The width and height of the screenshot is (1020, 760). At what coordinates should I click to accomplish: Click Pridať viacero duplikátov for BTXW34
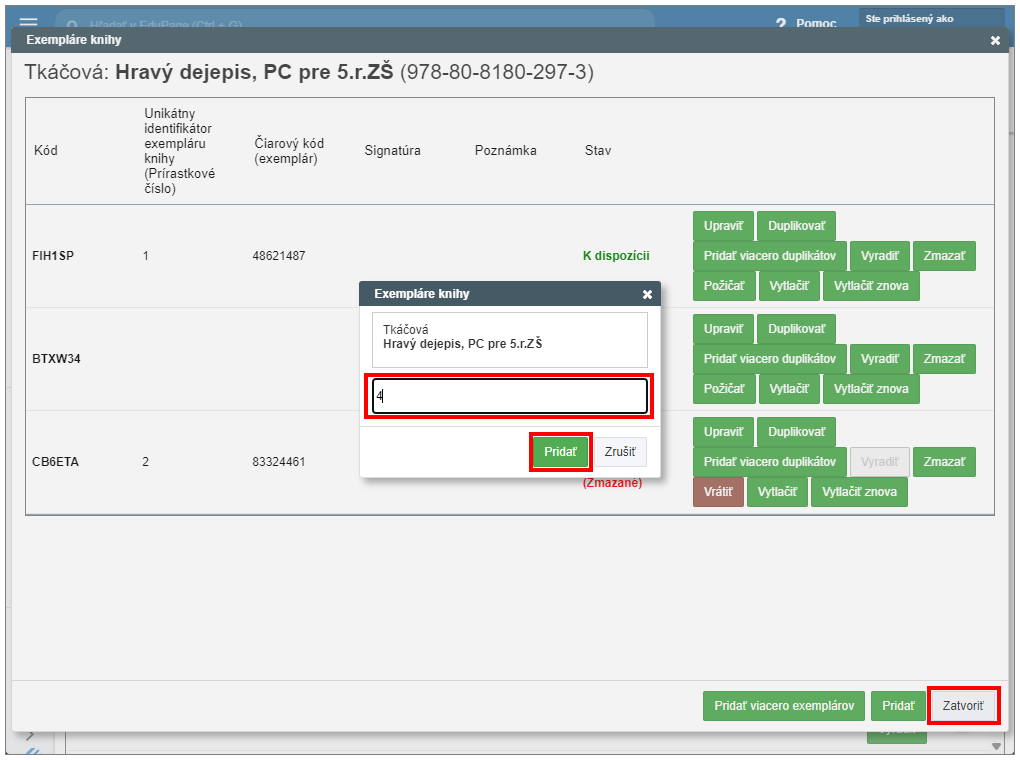pos(769,359)
